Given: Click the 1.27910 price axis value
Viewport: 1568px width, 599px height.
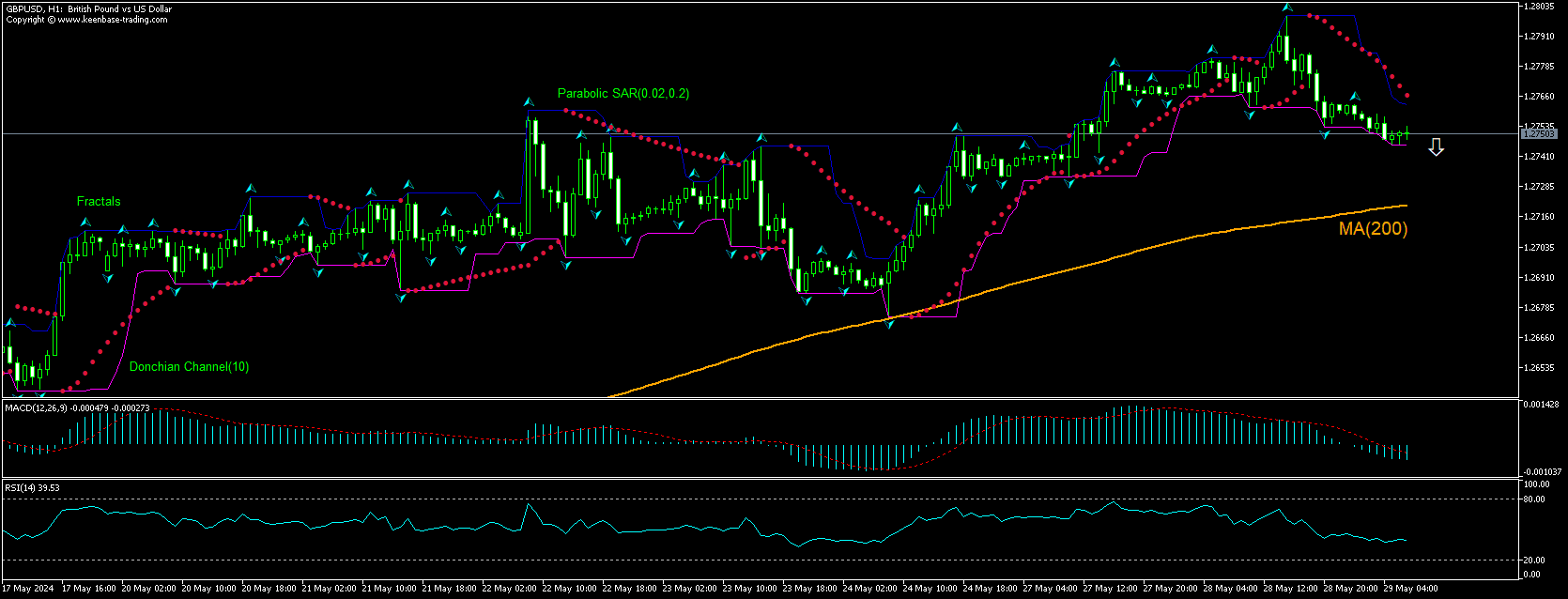Looking at the screenshot, I should [1539, 37].
